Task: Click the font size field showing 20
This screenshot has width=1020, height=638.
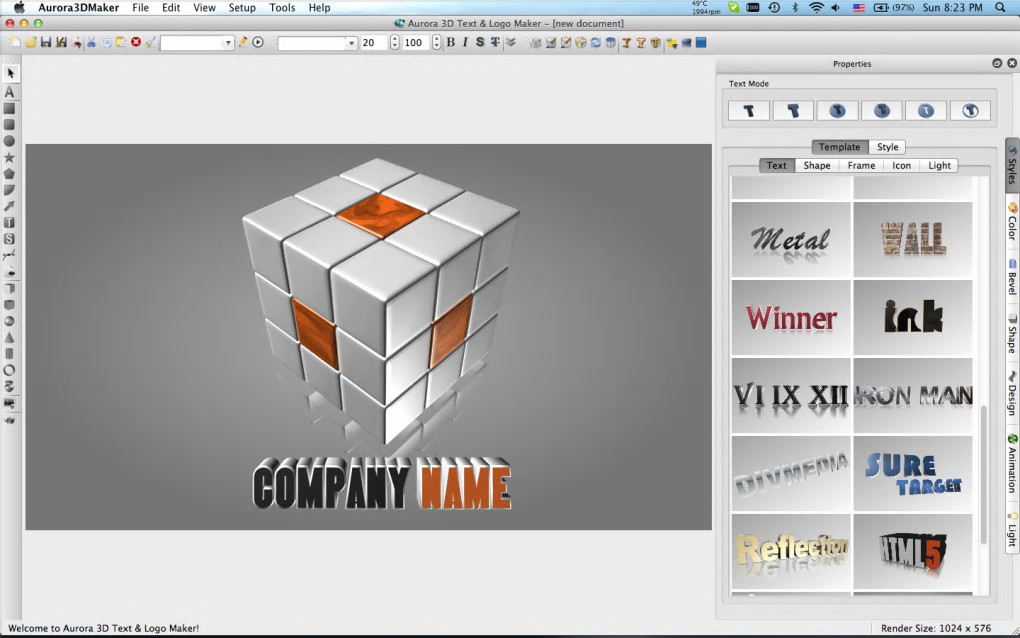Action: [x=375, y=43]
